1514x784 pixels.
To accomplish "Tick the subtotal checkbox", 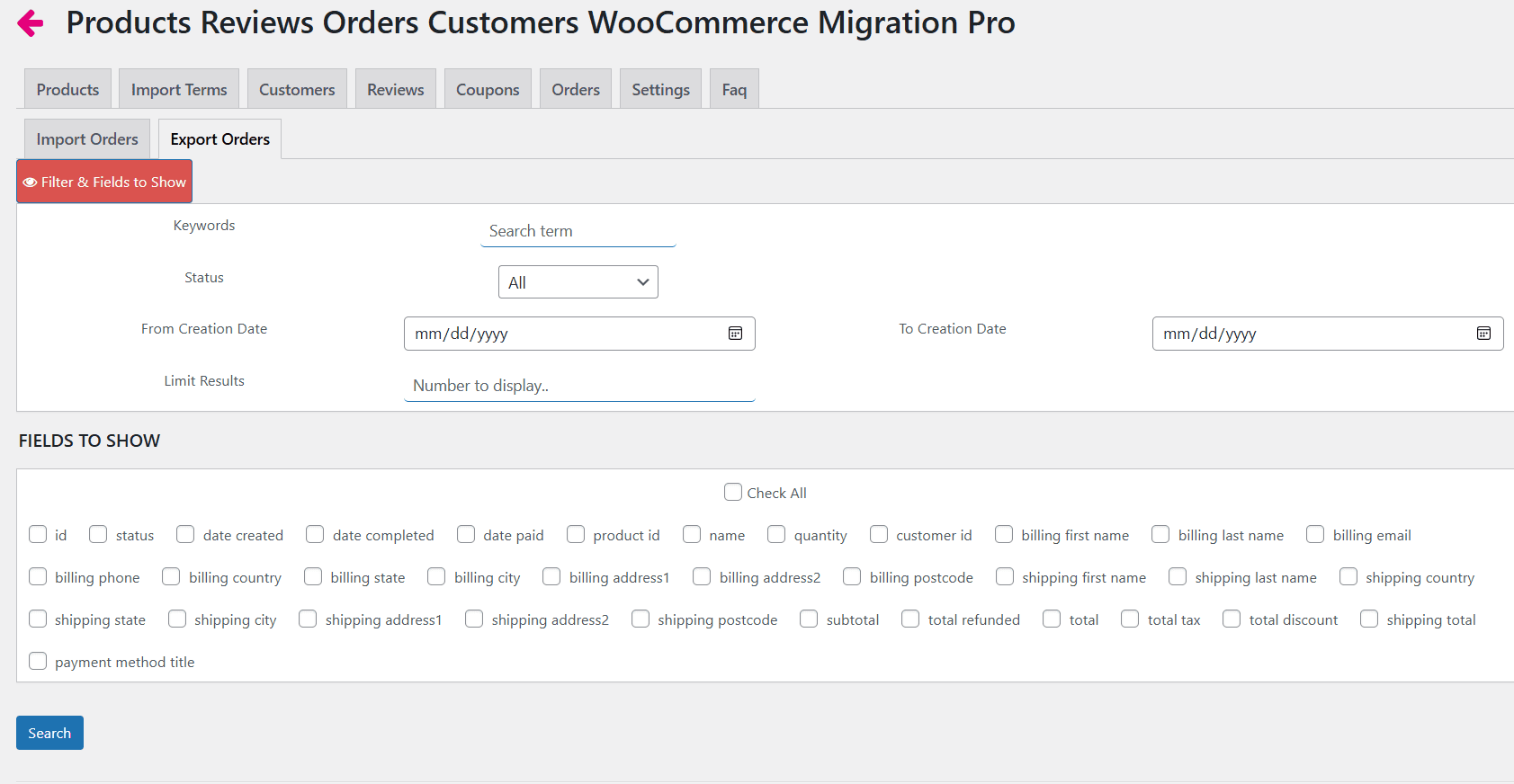I will (x=809, y=619).
